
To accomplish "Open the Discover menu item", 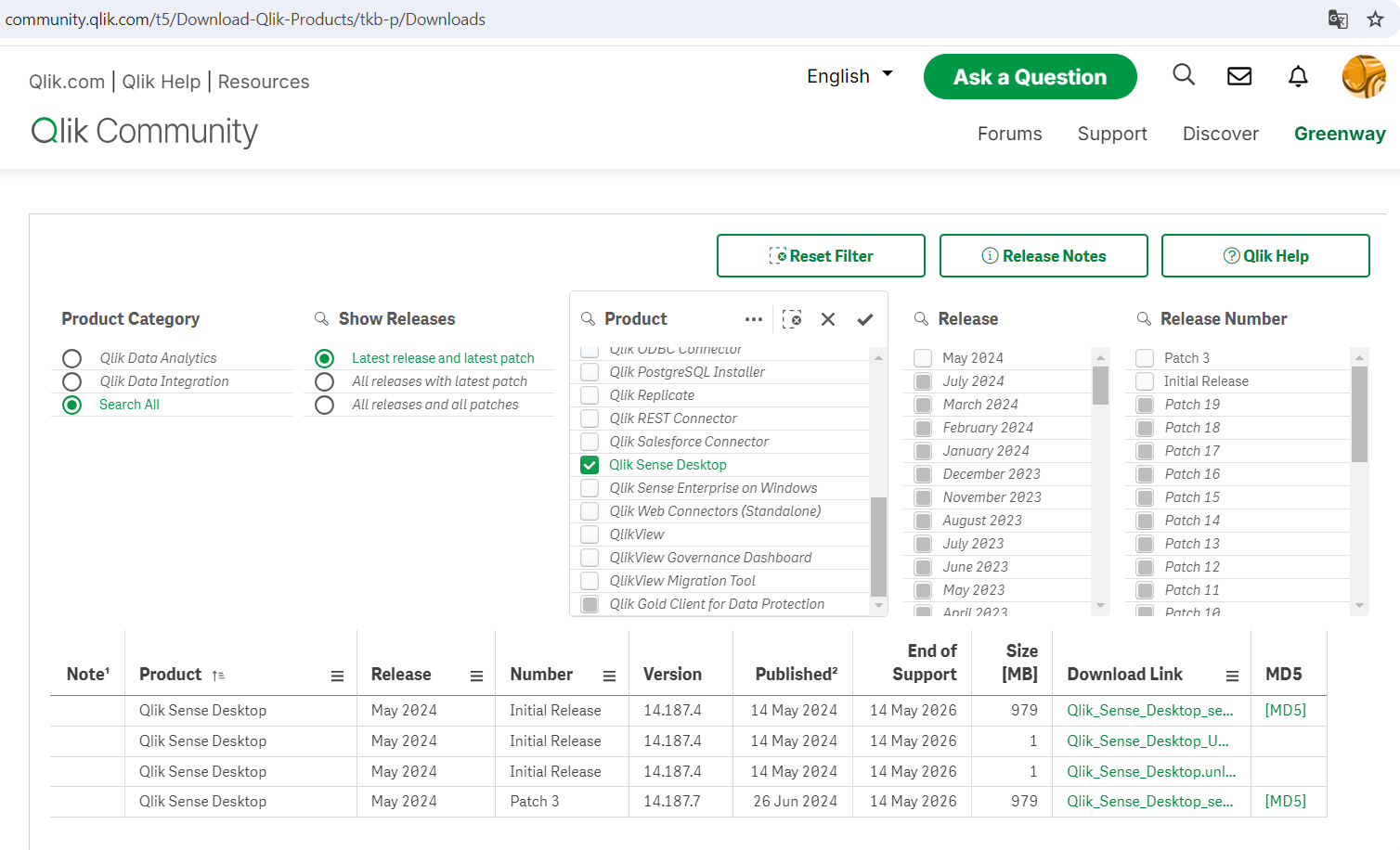I will point(1220,134).
